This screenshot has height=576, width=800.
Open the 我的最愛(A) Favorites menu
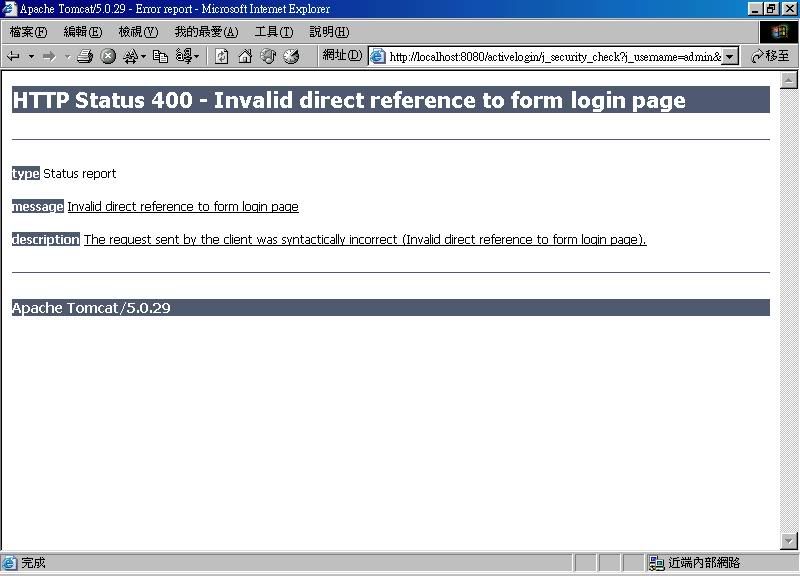pos(206,32)
